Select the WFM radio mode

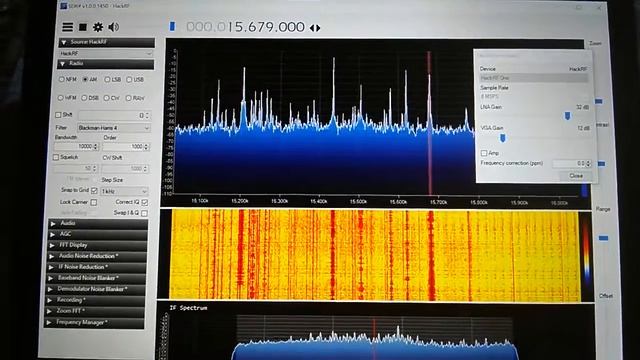pos(61,98)
